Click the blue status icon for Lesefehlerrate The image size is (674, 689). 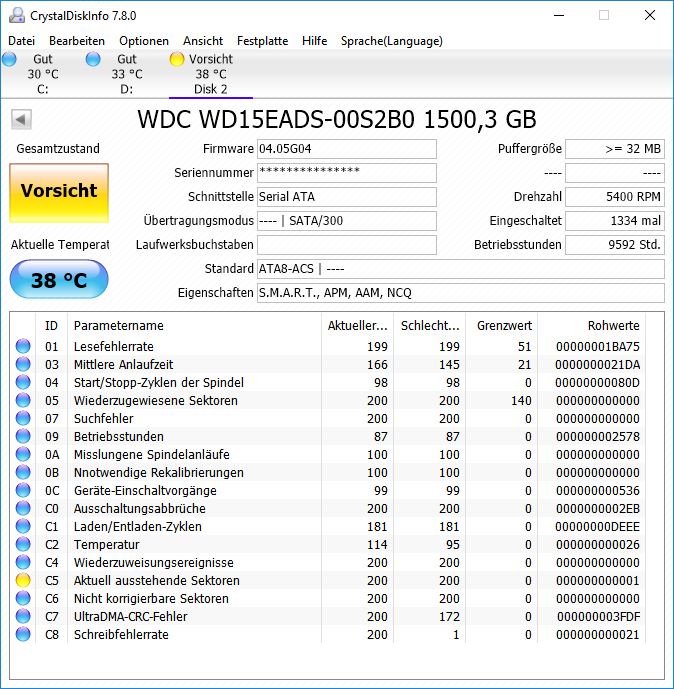tap(23, 346)
